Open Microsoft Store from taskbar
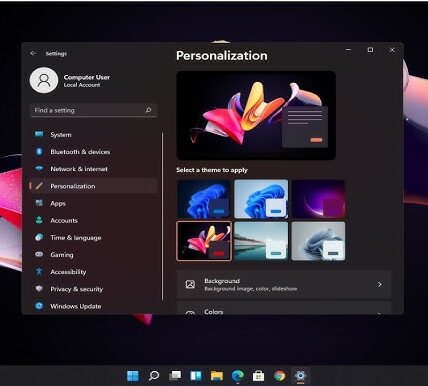The height and width of the screenshot is (386, 428). click(x=259, y=376)
